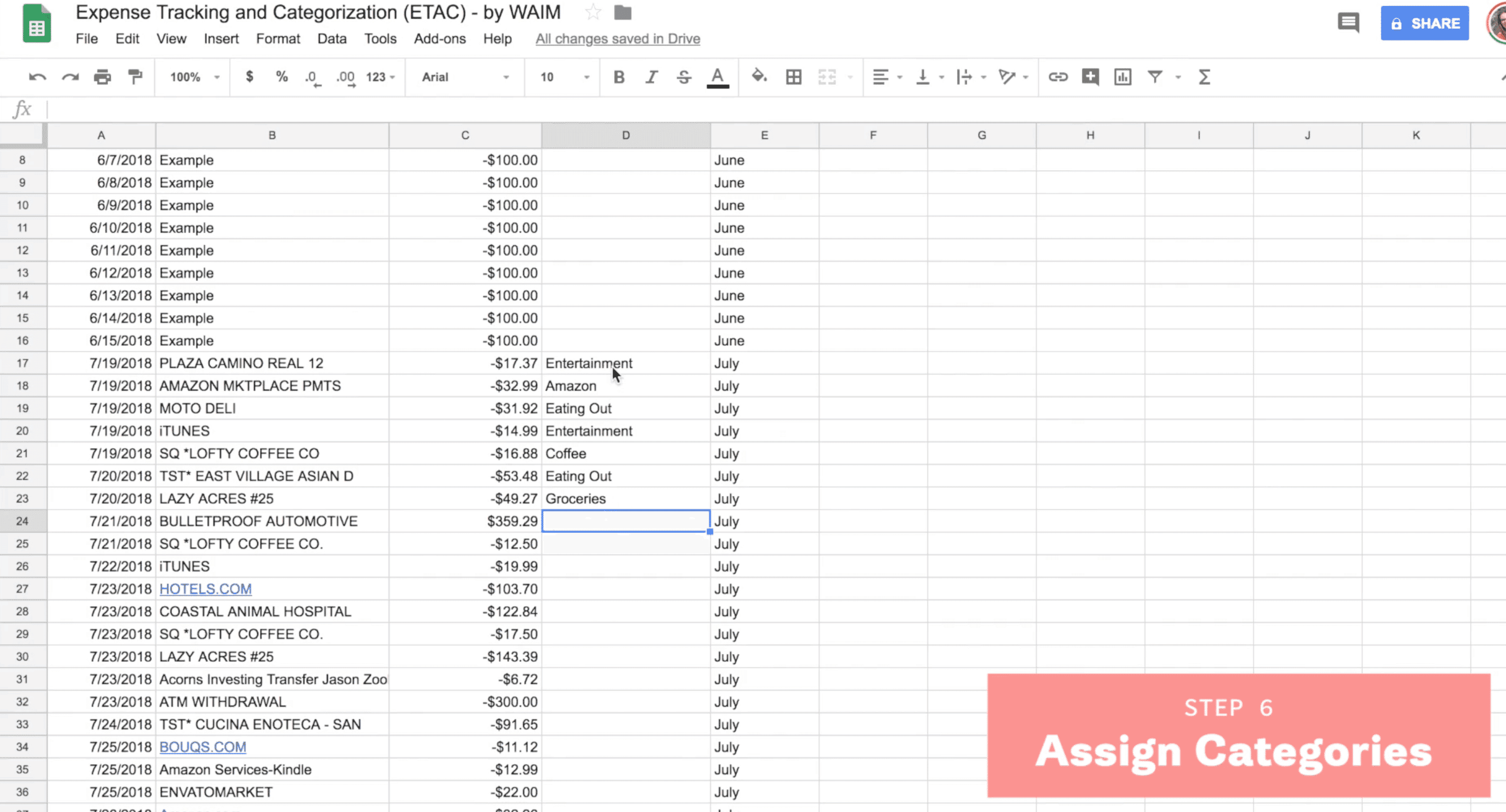
Task: Click the borders grid icon
Action: click(793, 77)
